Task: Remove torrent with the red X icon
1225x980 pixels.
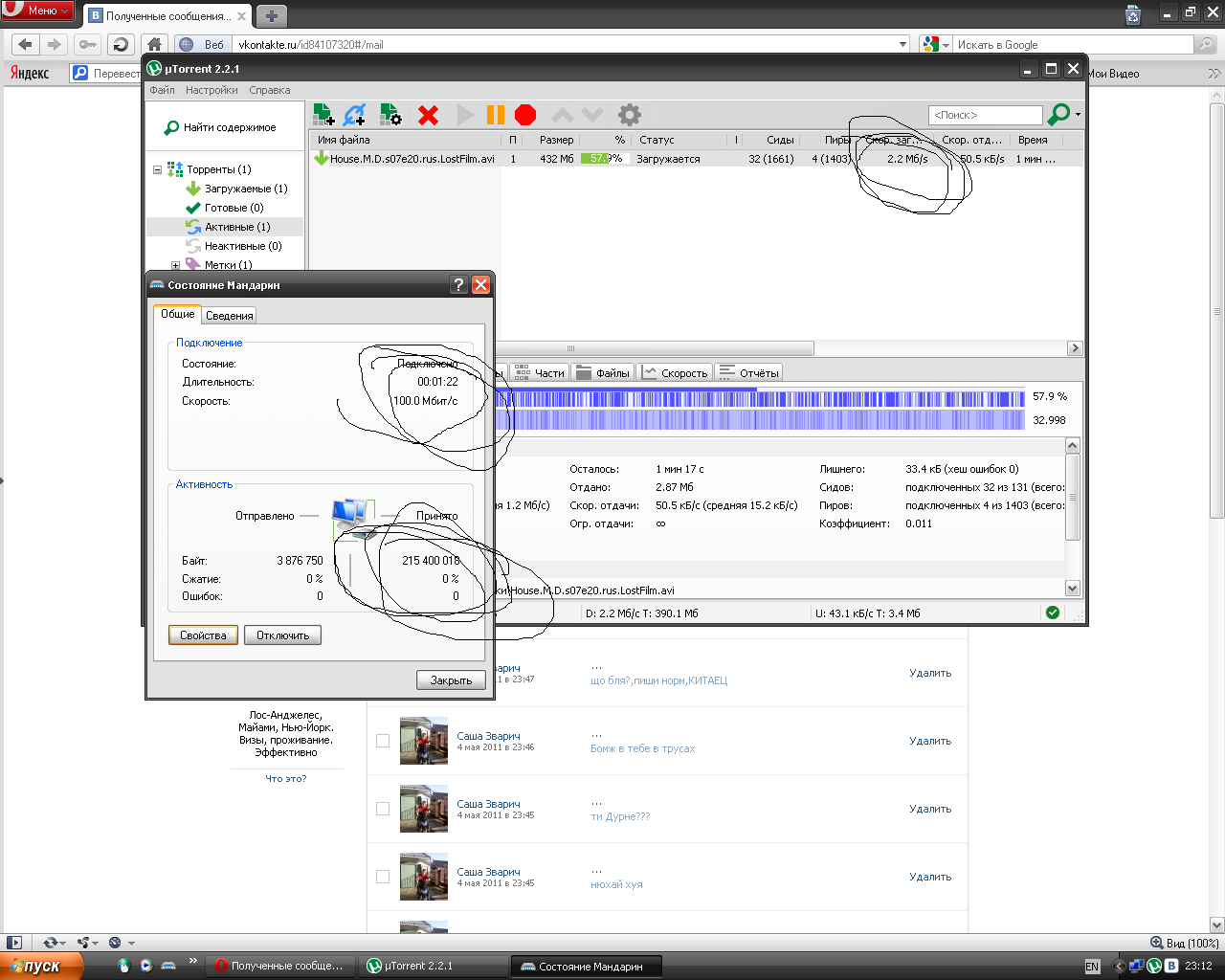Action: [428, 115]
